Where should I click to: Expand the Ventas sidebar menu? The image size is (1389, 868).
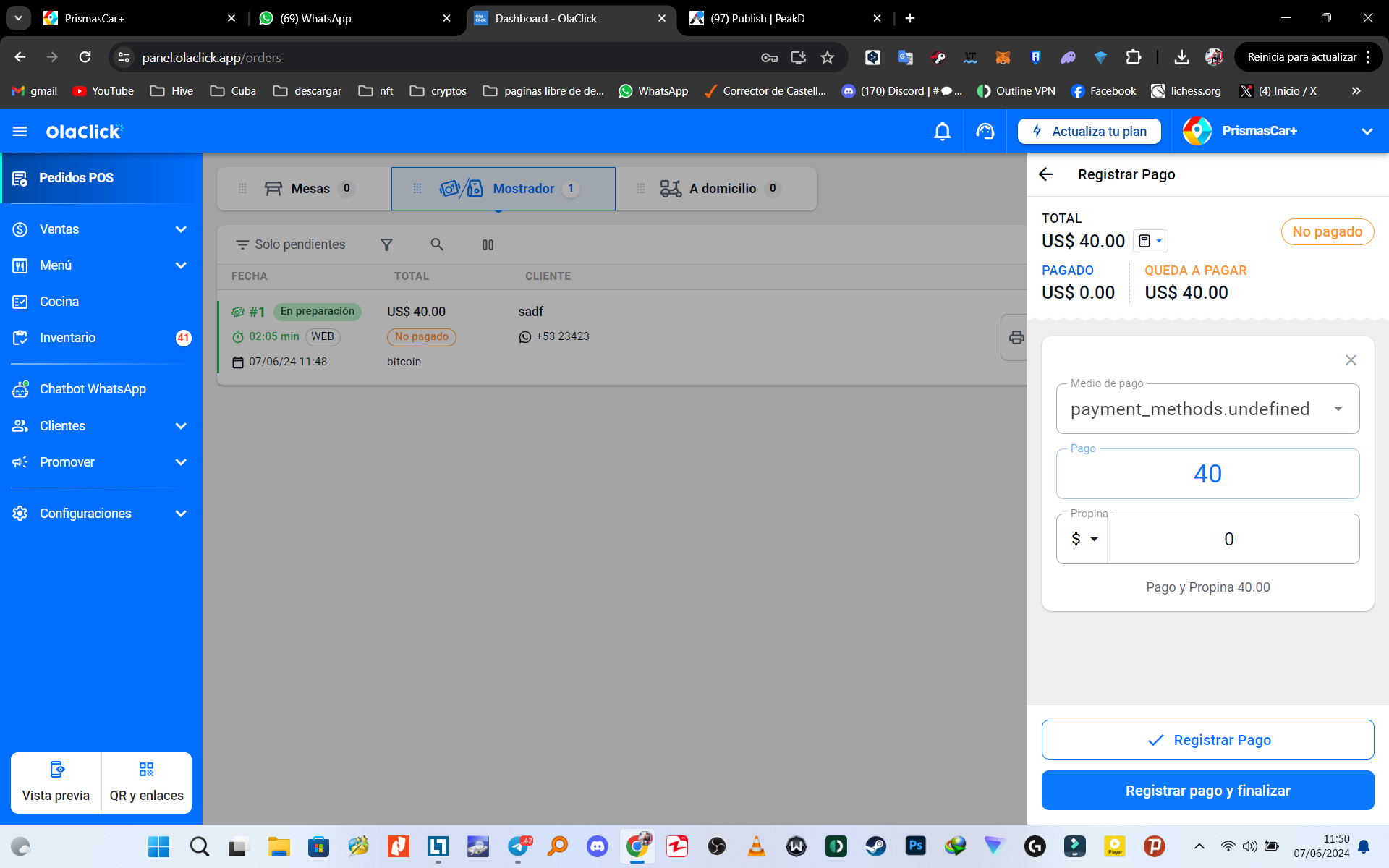tap(101, 229)
